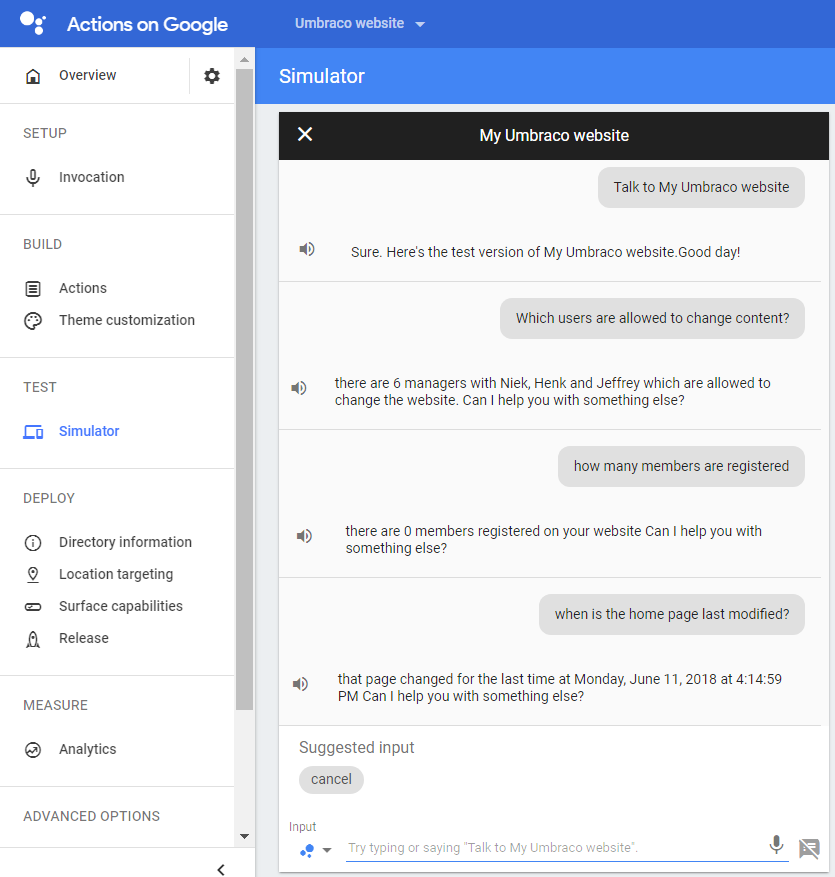Click the ADVANCED OPTIONS section heading

(x=92, y=817)
